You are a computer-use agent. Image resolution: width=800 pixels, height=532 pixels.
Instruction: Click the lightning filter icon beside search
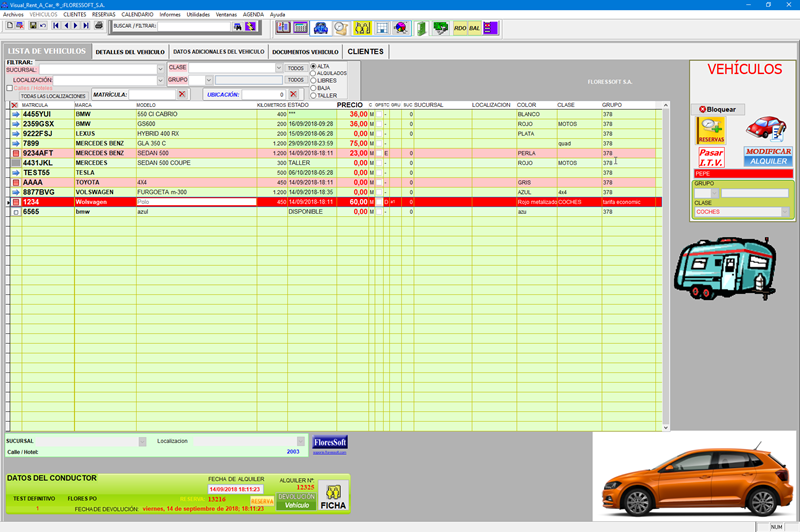click(x=250, y=27)
